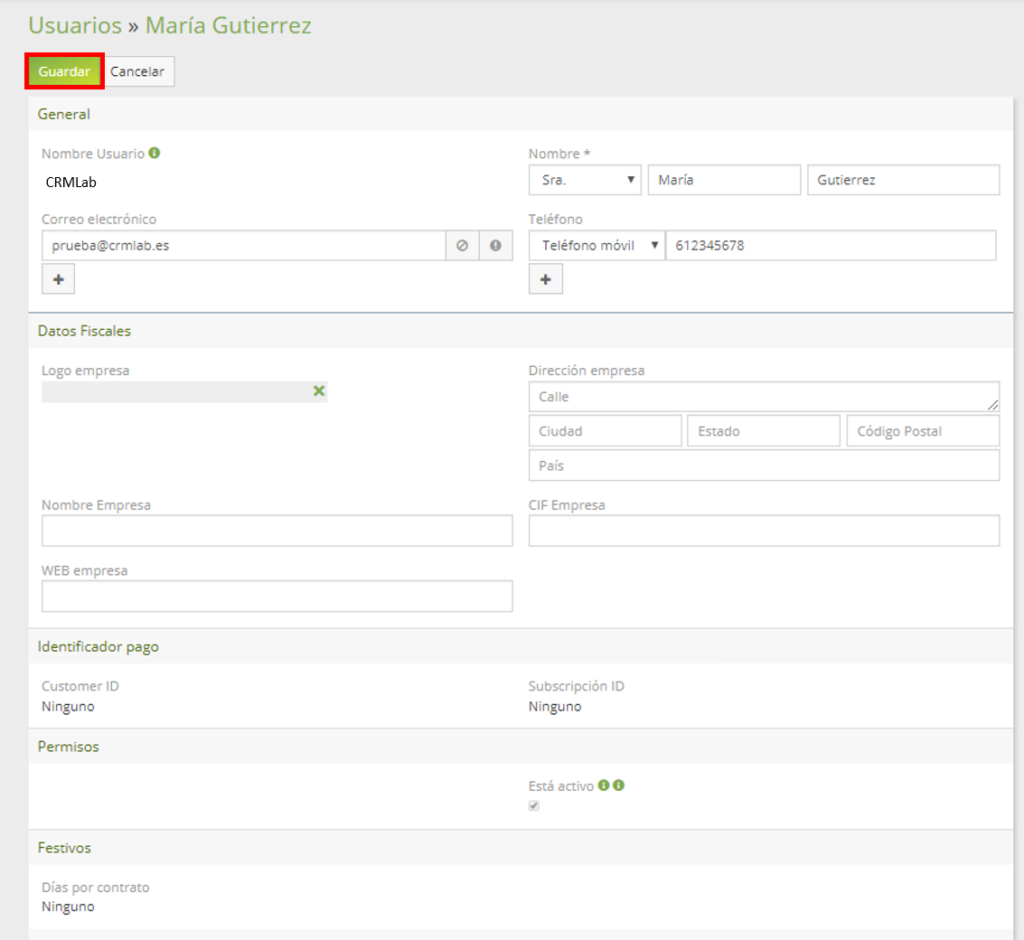This screenshot has width=1024, height=940.
Task: Click the Nombre Empresa input
Action: [277, 530]
